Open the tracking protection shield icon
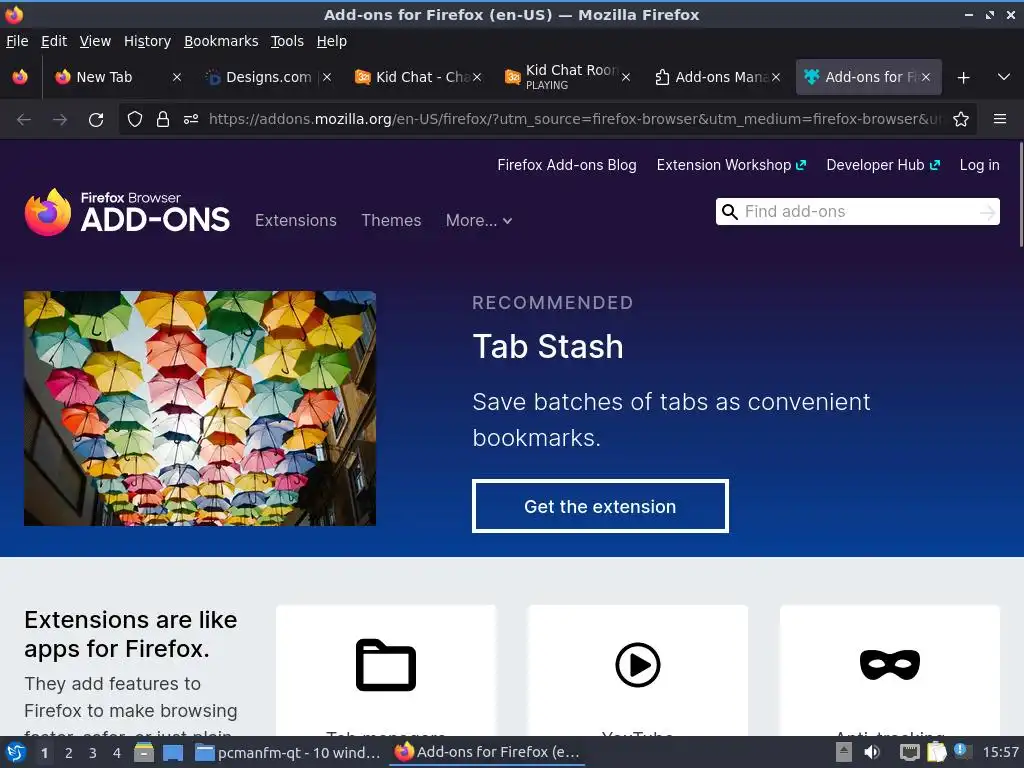 (x=135, y=120)
